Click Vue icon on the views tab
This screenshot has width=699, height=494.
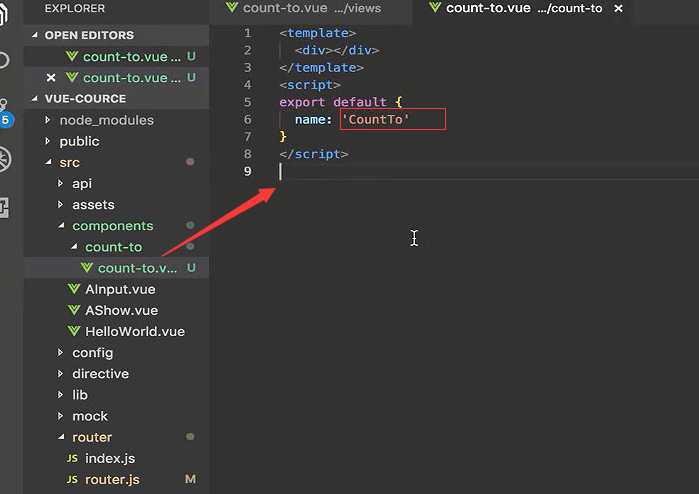(231, 8)
